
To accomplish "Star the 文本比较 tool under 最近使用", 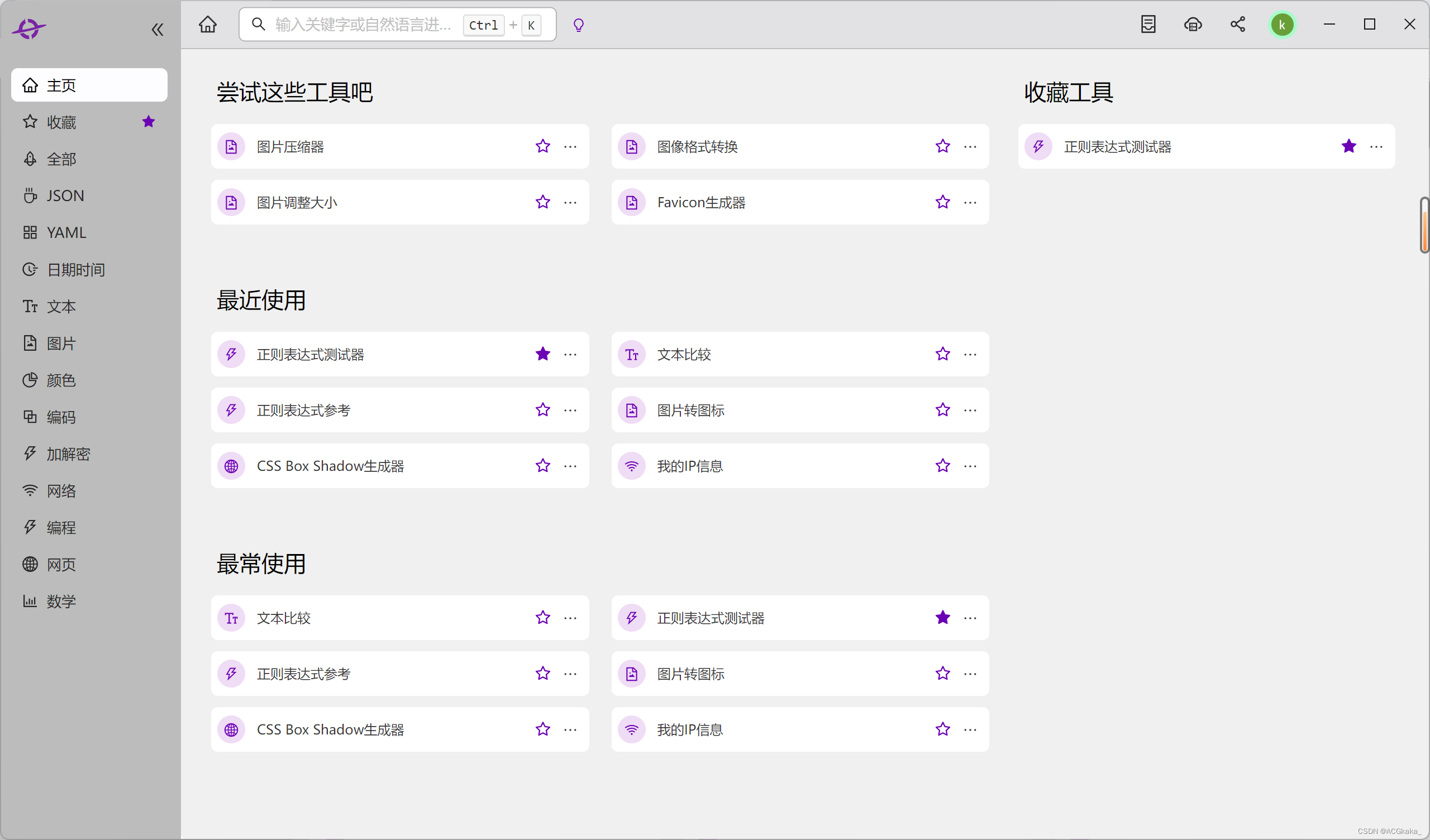I will [942, 354].
